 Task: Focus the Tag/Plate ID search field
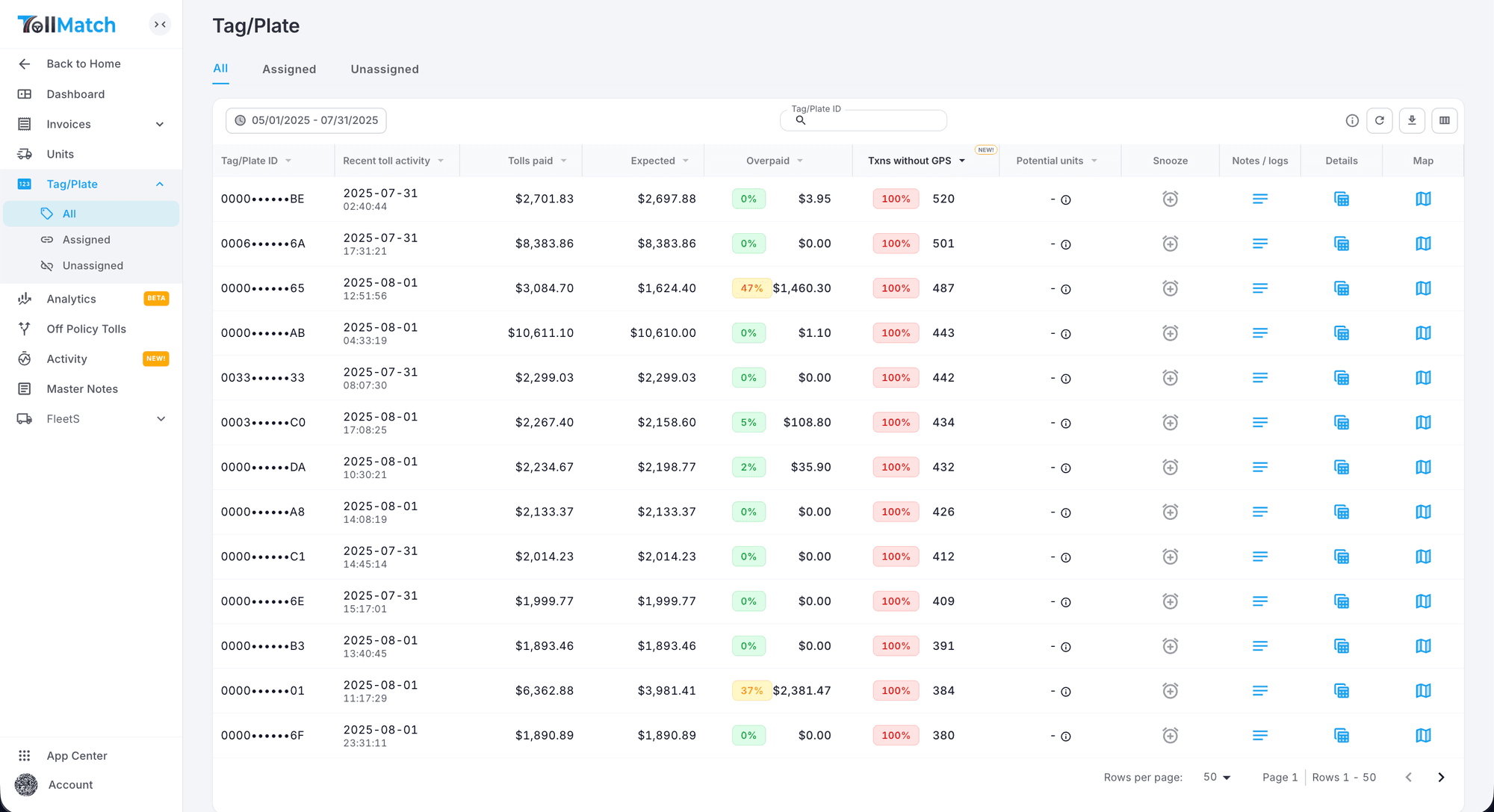[x=864, y=120]
